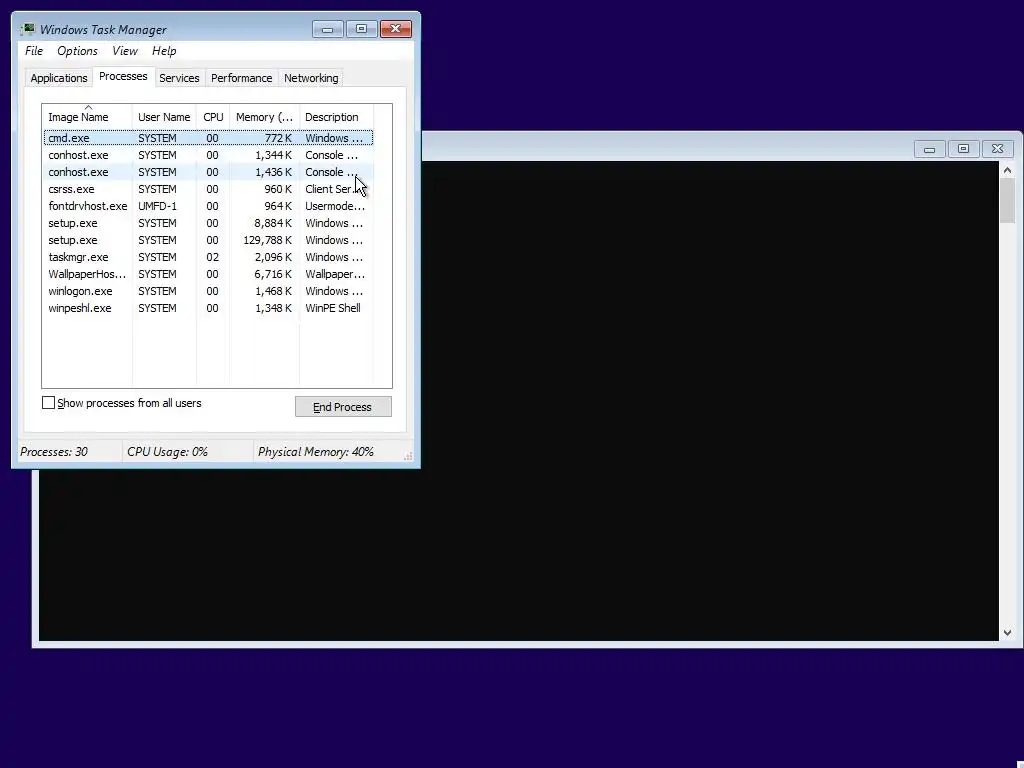This screenshot has width=1024, height=768.
Task: Select the winlogon.exe process
Action: coord(208,291)
